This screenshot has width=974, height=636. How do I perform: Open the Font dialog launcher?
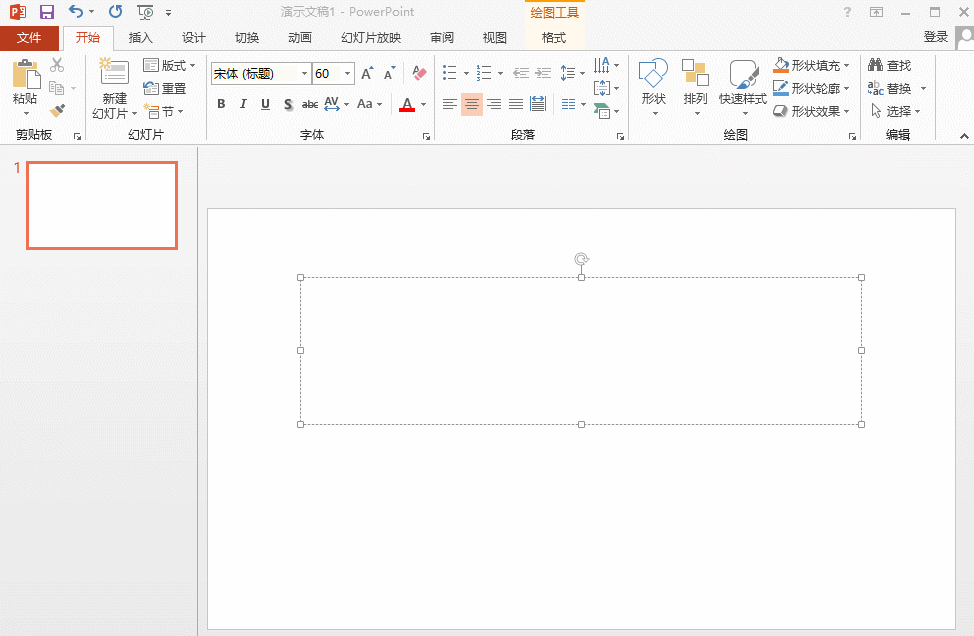tap(427, 136)
